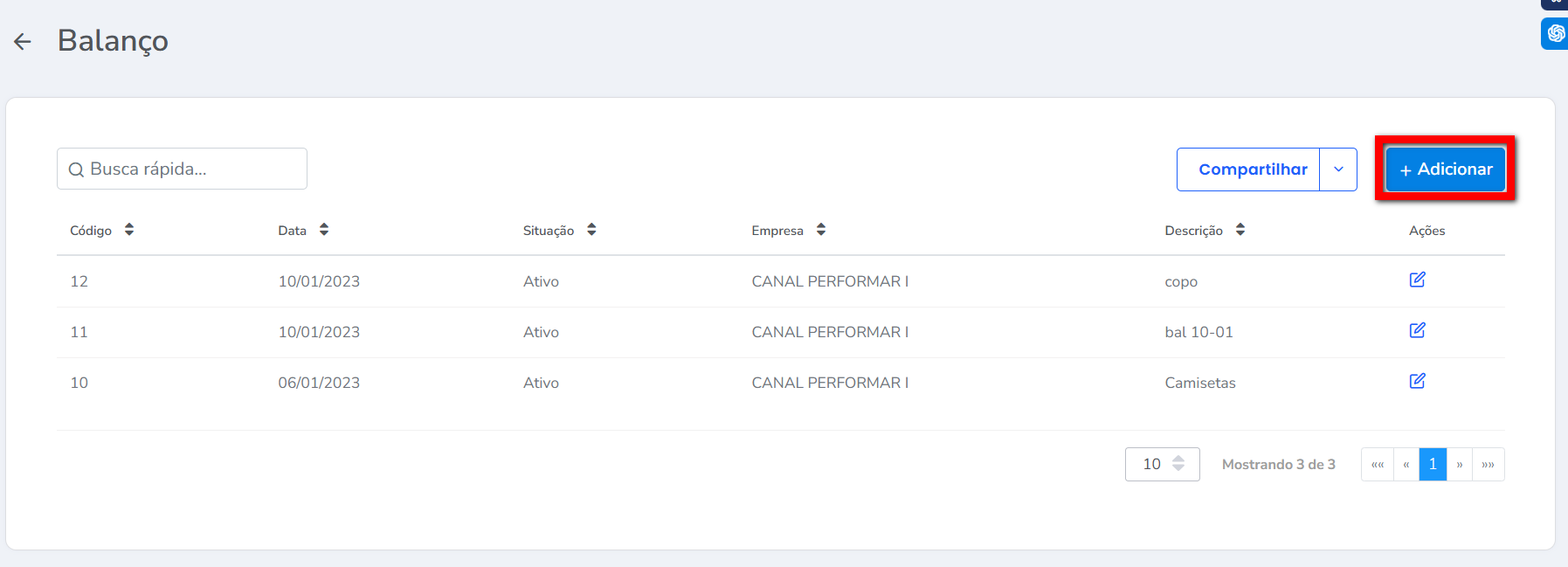
Task: Go to previous page of results
Action: point(1406,465)
